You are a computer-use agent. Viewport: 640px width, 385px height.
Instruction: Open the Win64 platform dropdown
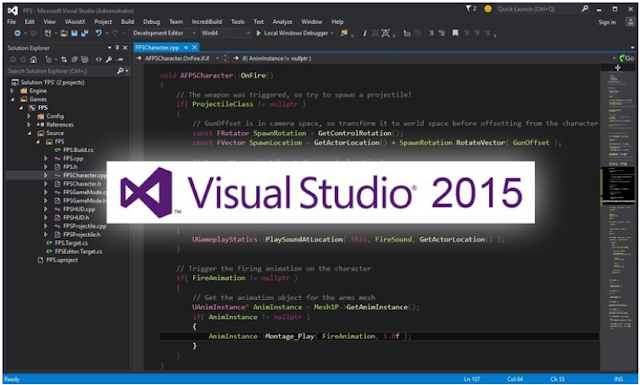pyautogui.click(x=225, y=33)
